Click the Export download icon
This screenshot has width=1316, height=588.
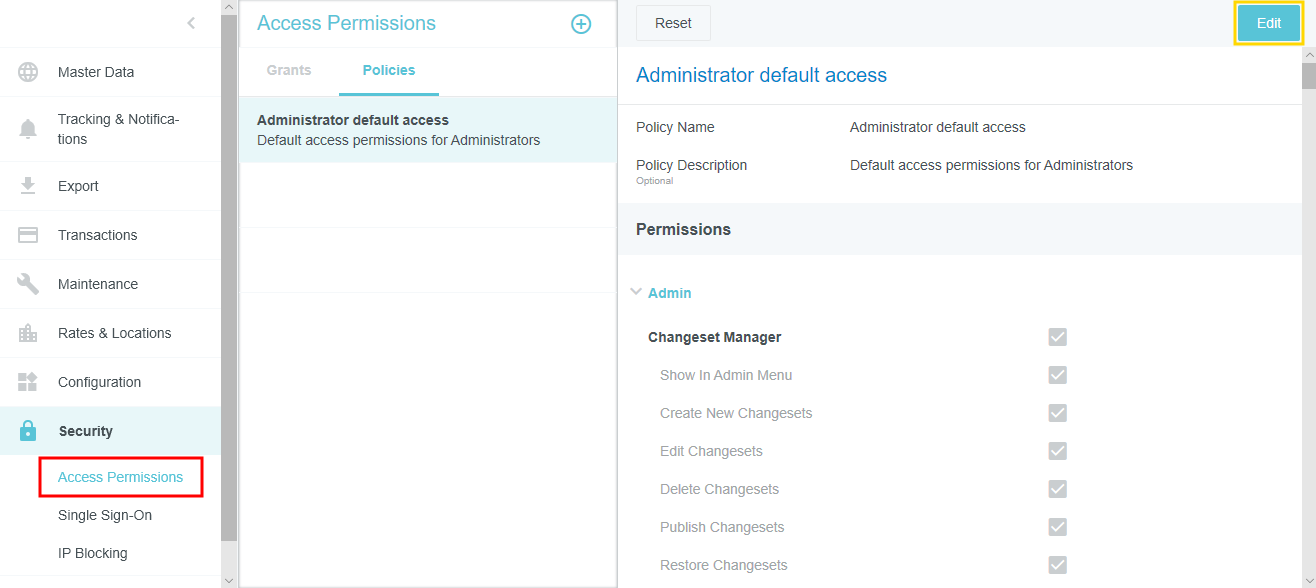28,186
